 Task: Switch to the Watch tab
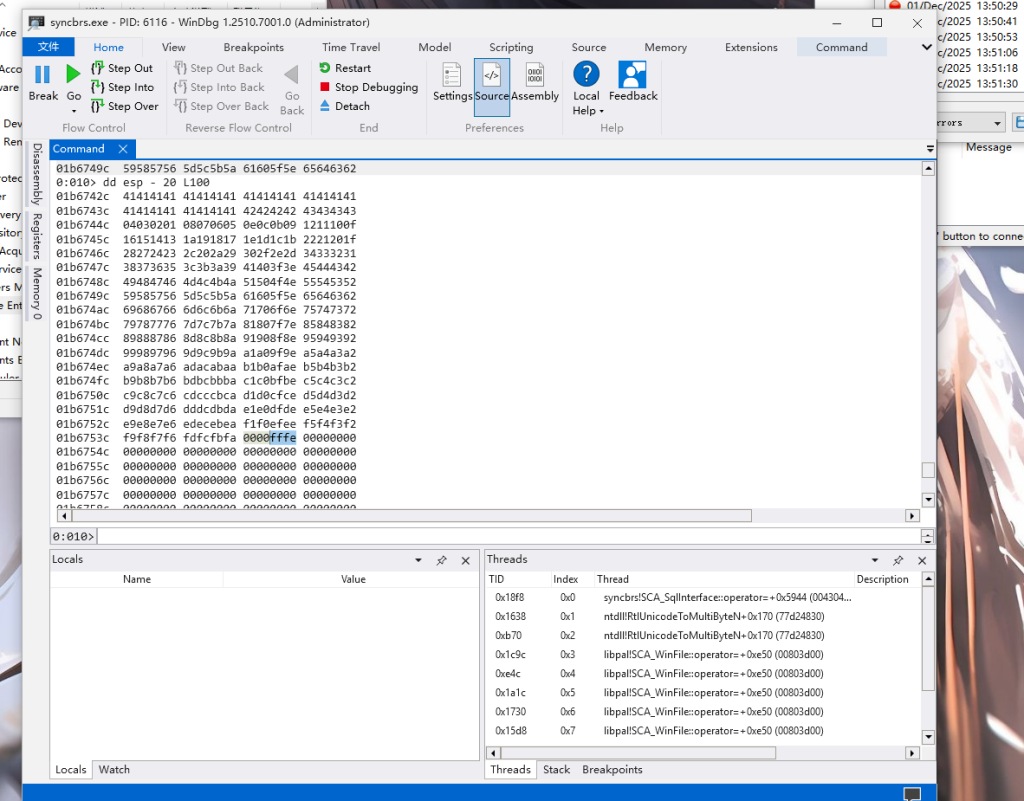coord(114,769)
